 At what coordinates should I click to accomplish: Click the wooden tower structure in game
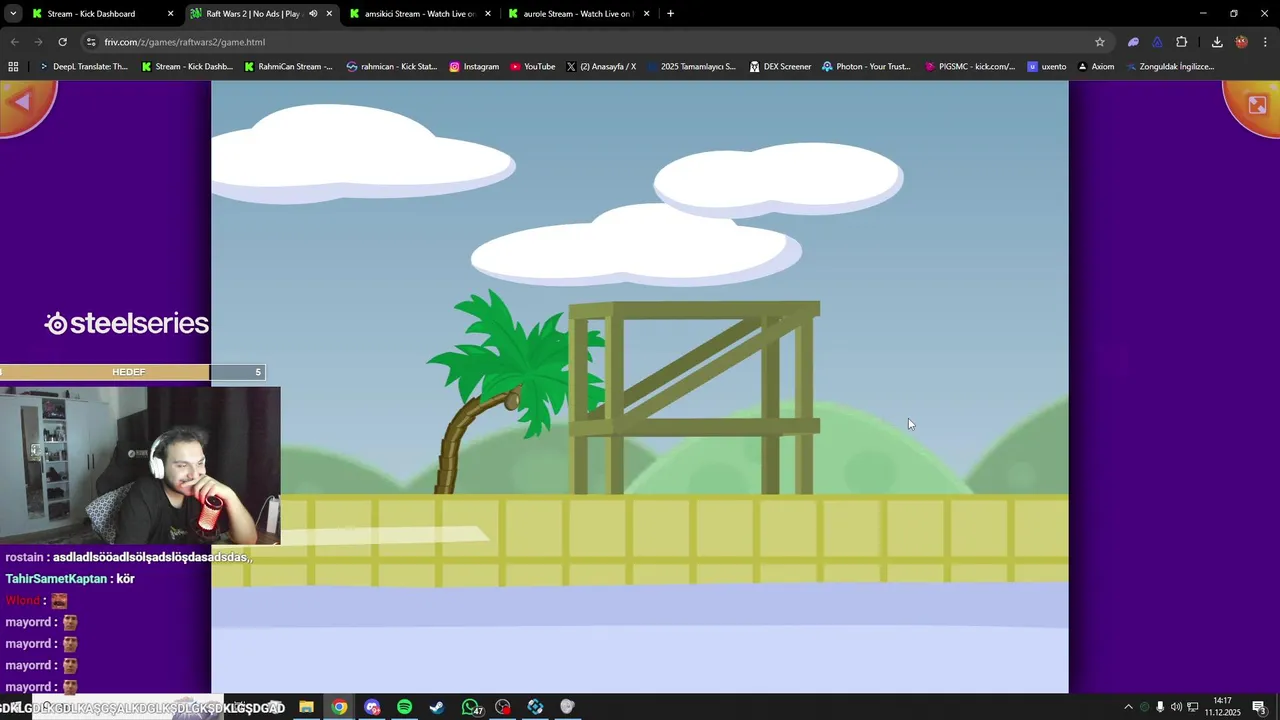(695, 398)
